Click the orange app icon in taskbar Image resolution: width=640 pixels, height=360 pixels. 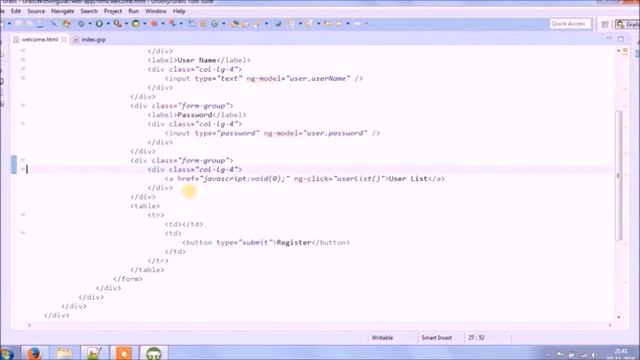tap(124, 353)
